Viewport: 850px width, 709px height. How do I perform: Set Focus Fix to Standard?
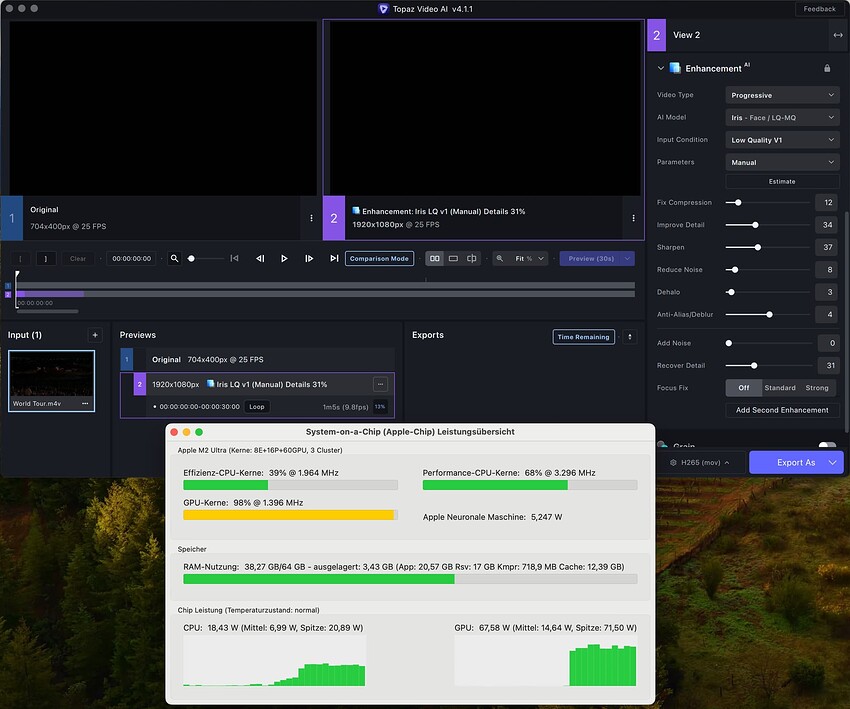pos(780,387)
